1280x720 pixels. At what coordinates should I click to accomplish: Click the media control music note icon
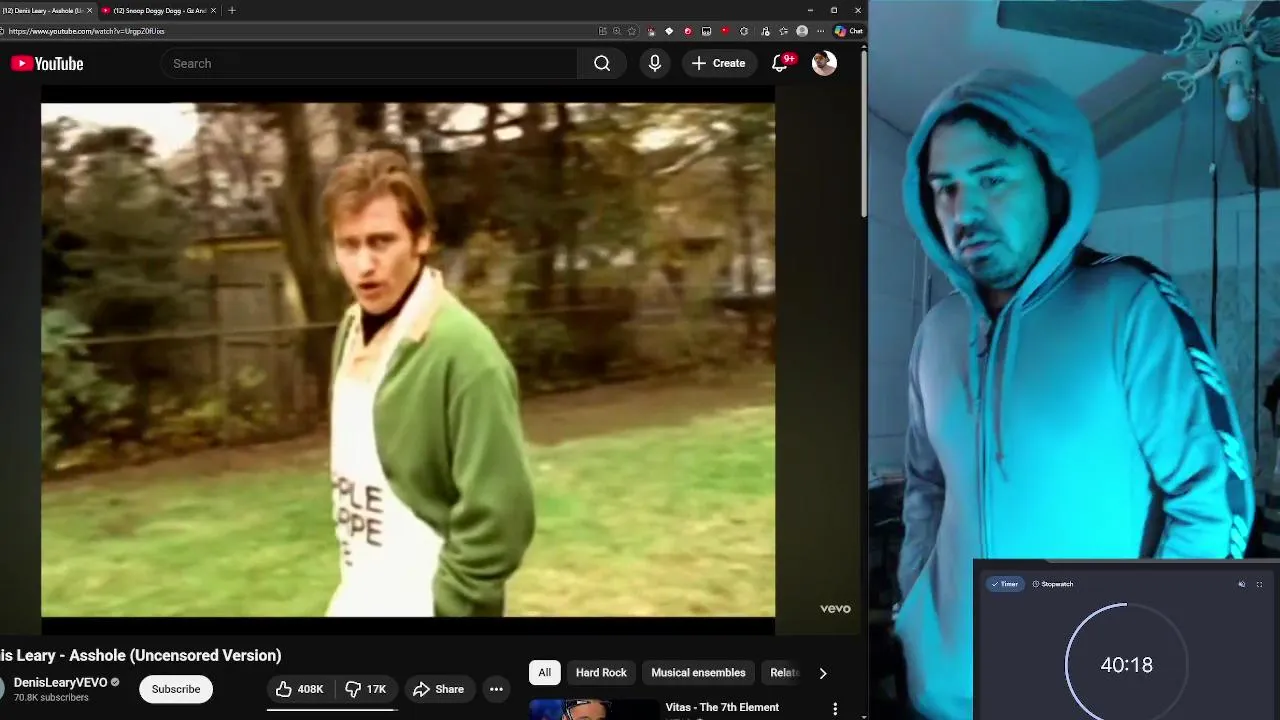[765, 31]
